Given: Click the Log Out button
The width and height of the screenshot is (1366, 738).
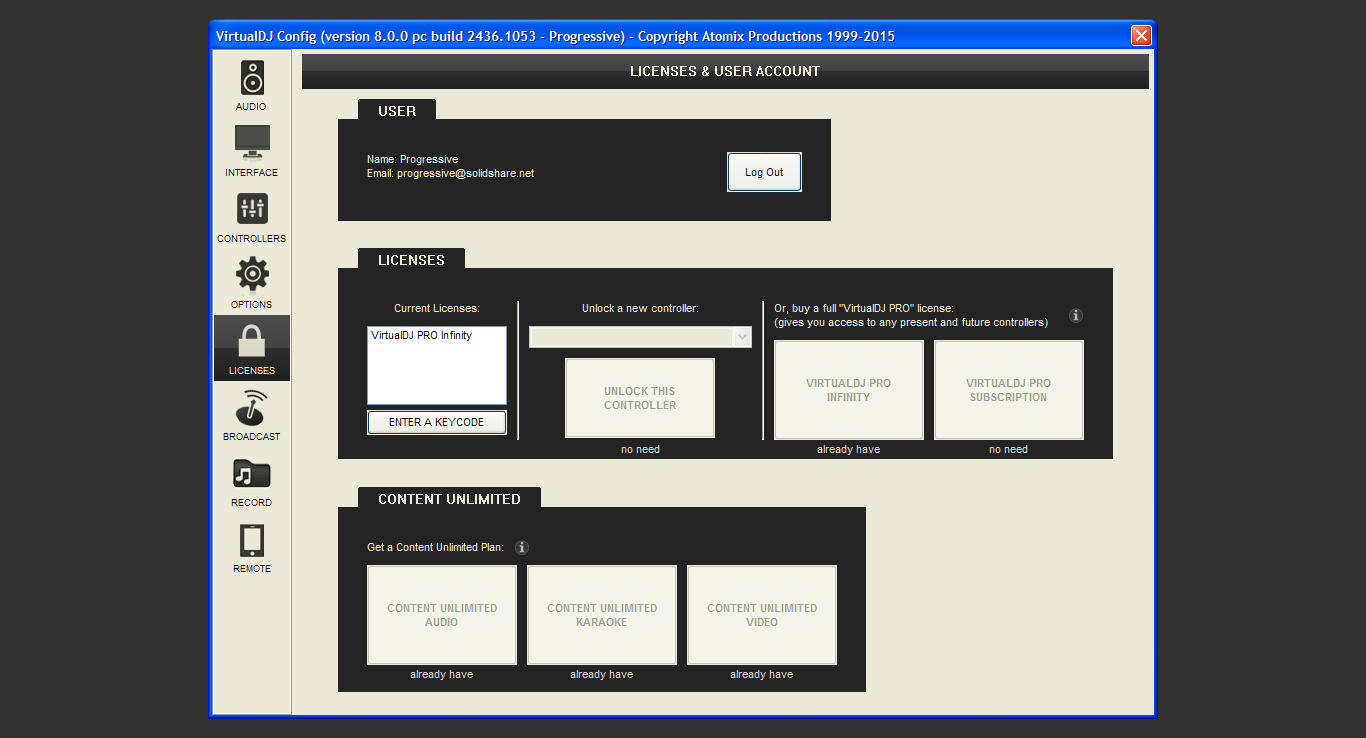Looking at the screenshot, I should pos(764,172).
